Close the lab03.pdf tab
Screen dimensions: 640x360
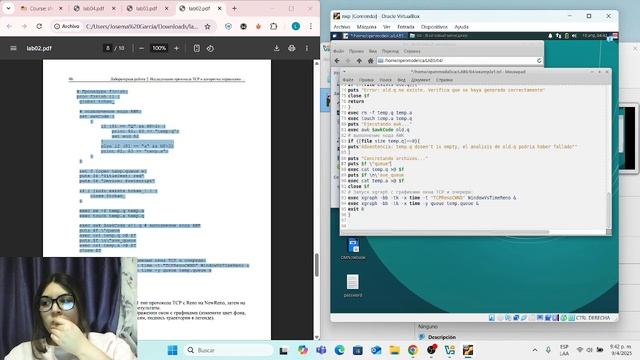(x=167, y=8)
